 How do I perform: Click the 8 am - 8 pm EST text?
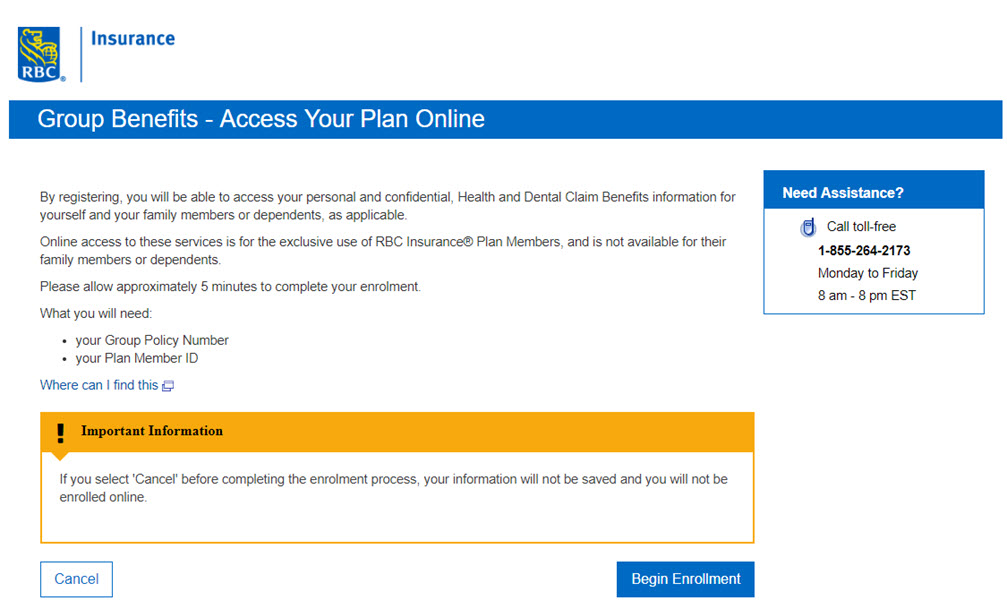[866, 296]
